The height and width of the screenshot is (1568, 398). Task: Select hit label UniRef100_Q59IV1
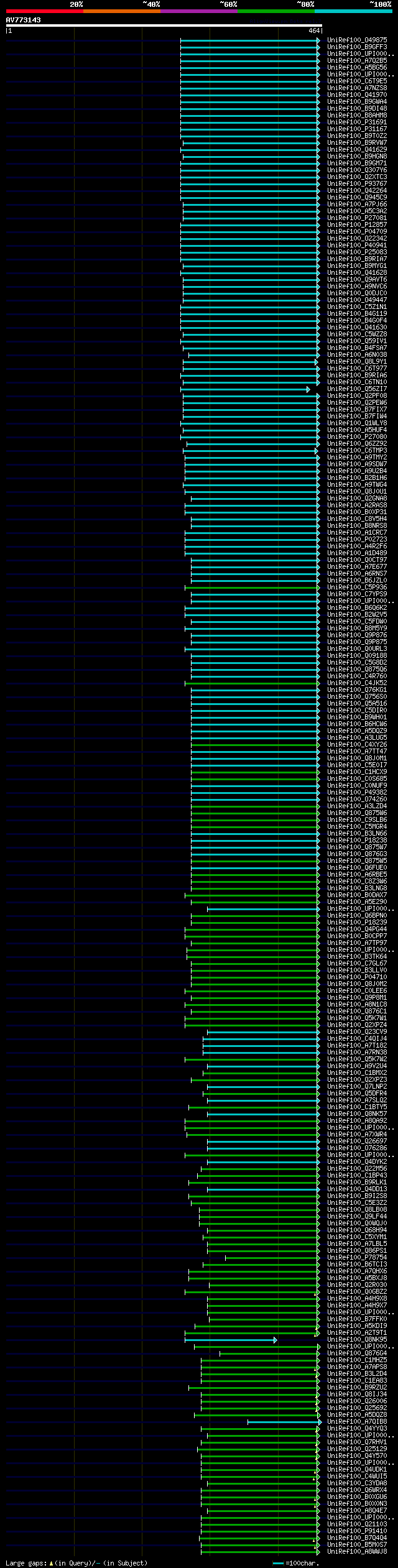tap(357, 341)
